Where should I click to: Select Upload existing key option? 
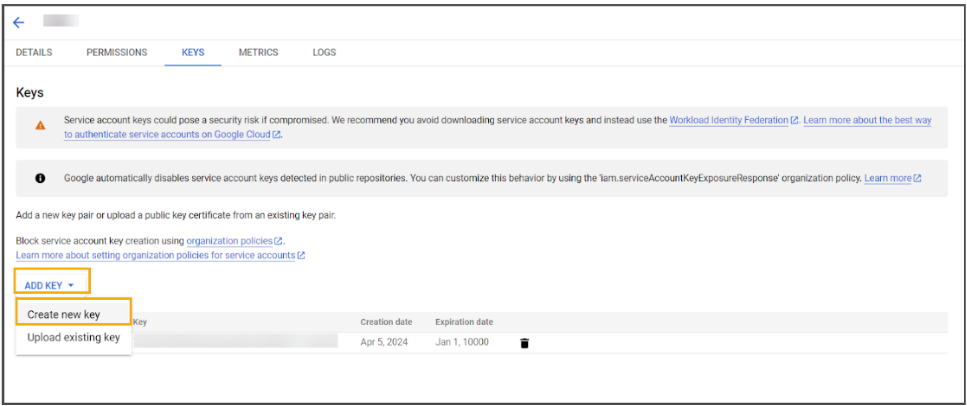(73, 338)
